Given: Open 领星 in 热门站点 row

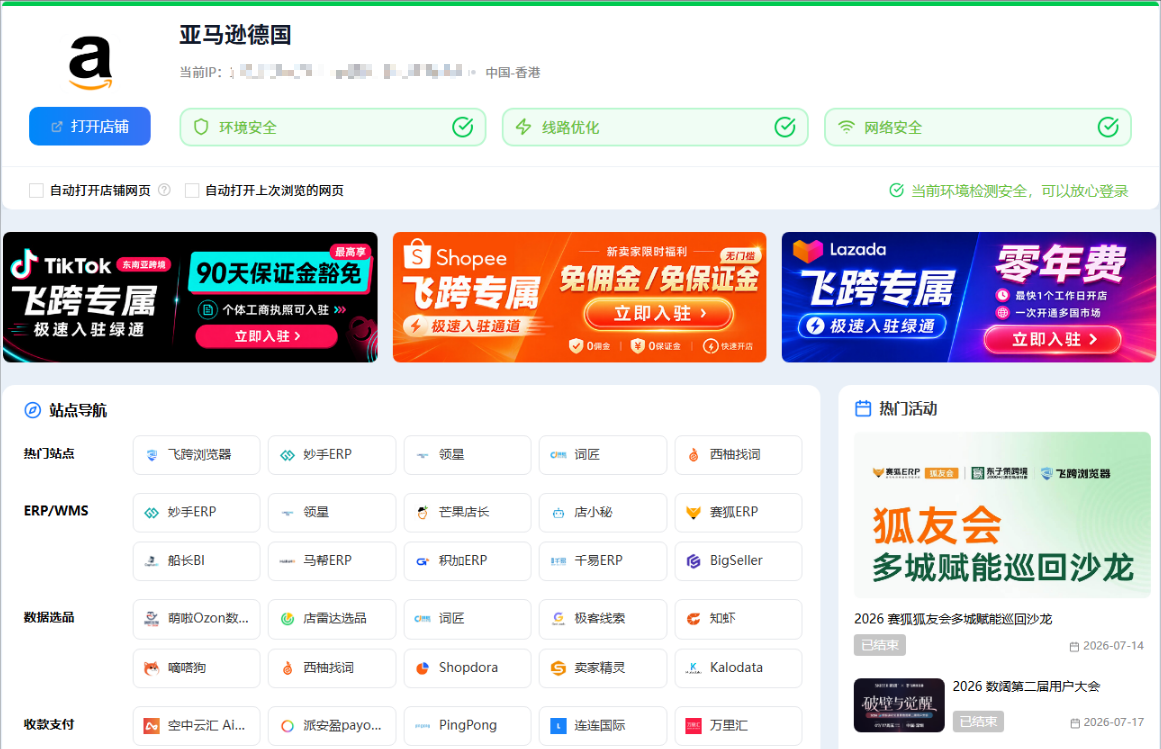Looking at the screenshot, I should (x=467, y=454).
